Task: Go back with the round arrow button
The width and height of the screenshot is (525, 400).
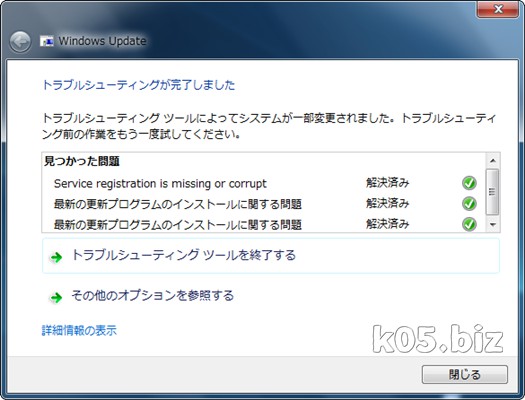Action: pyautogui.click(x=20, y=42)
